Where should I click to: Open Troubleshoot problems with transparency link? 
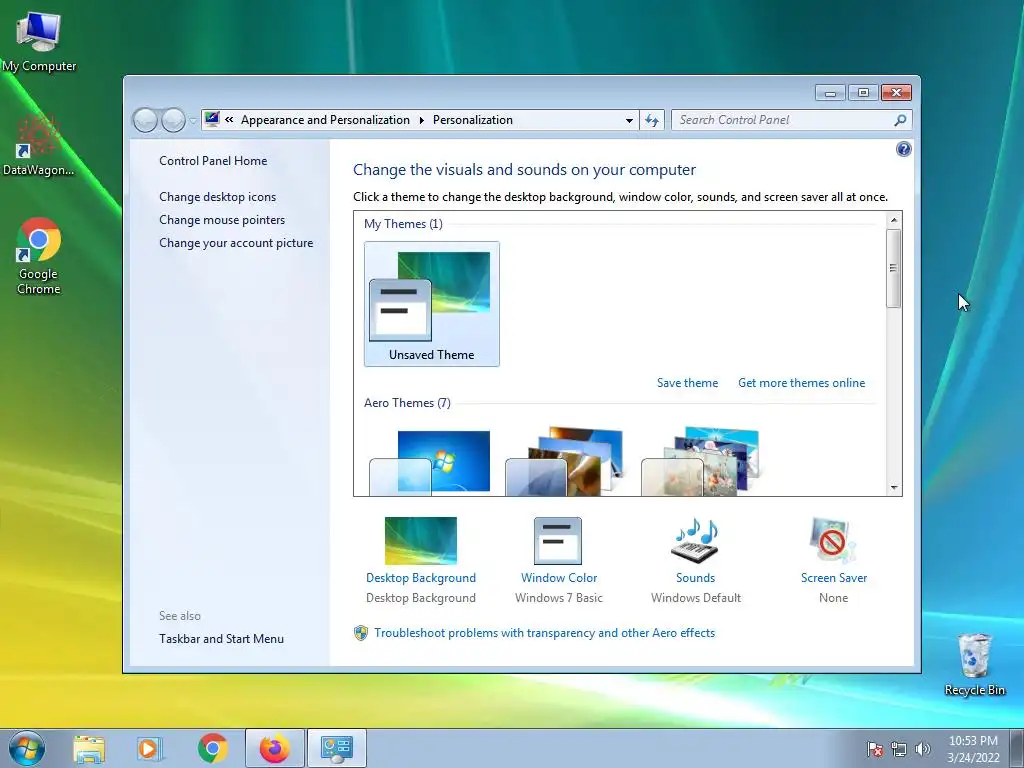tap(545, 633)
